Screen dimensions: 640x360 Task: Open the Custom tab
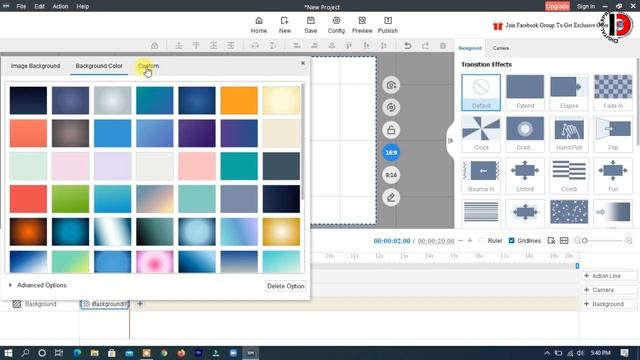pos(148,66)
